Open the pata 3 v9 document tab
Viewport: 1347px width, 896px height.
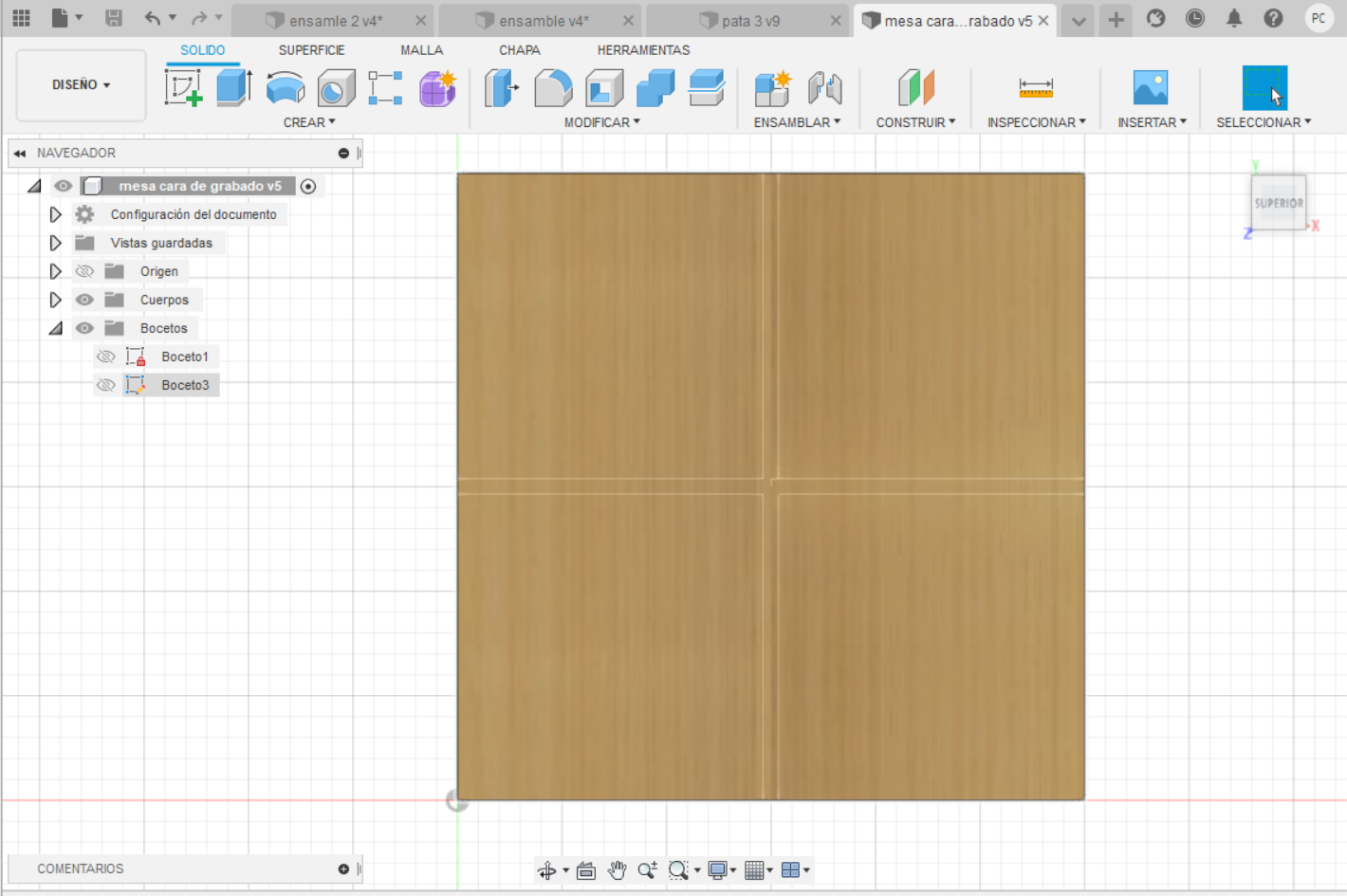point(748,19)
